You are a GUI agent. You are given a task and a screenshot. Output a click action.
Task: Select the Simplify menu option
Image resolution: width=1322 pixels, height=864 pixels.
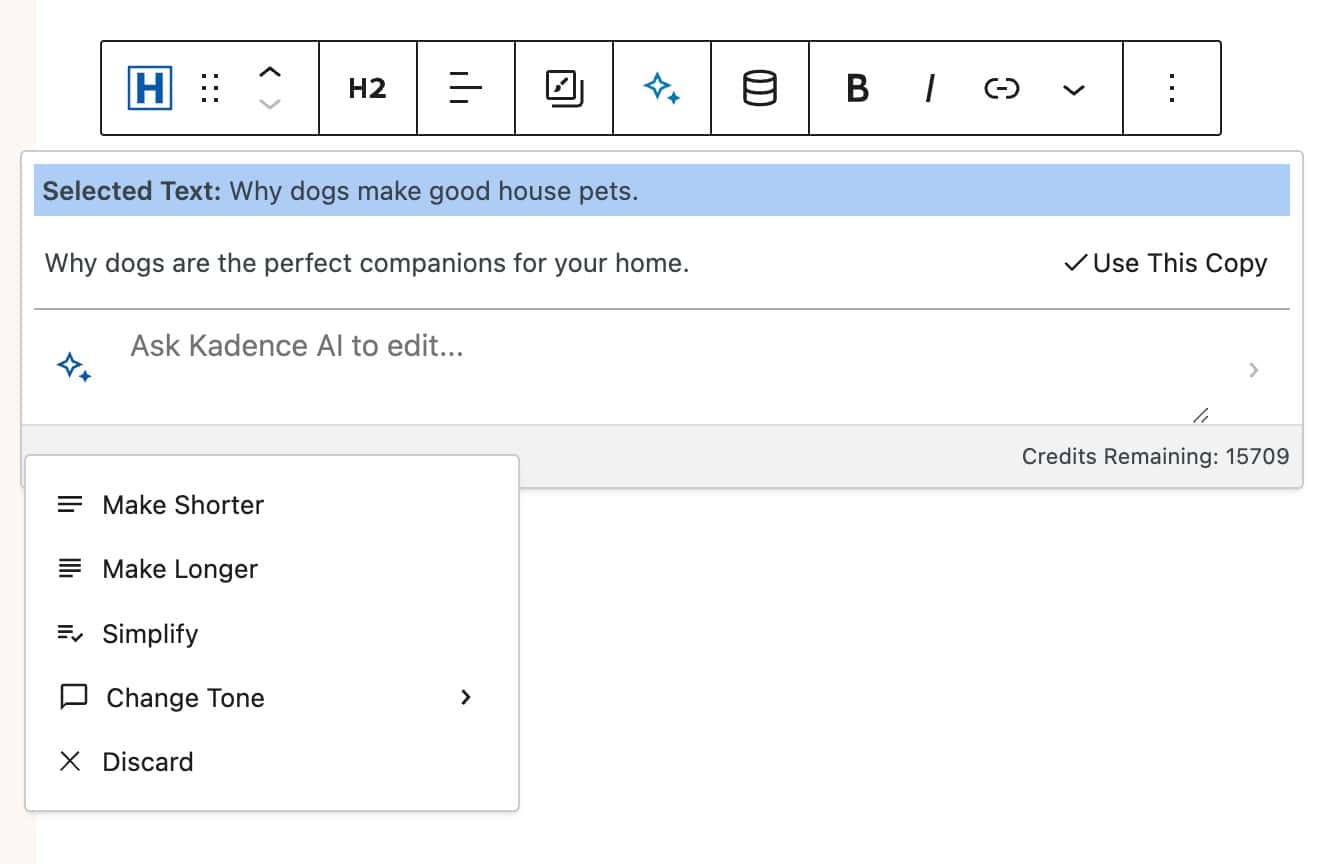pyautogui.click(x=150, y=633)
